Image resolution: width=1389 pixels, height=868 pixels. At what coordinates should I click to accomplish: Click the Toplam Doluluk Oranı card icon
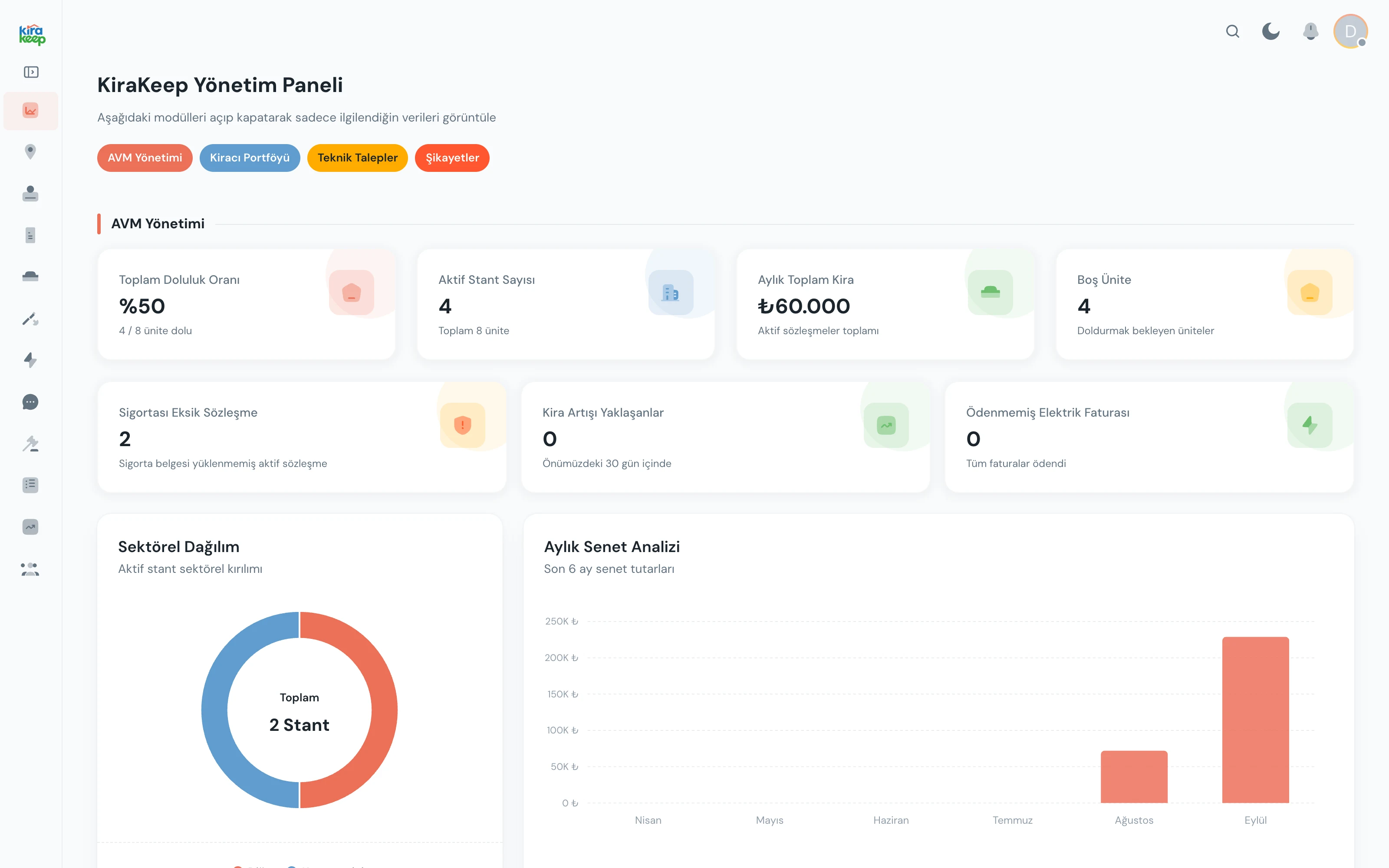pos(351,293)
